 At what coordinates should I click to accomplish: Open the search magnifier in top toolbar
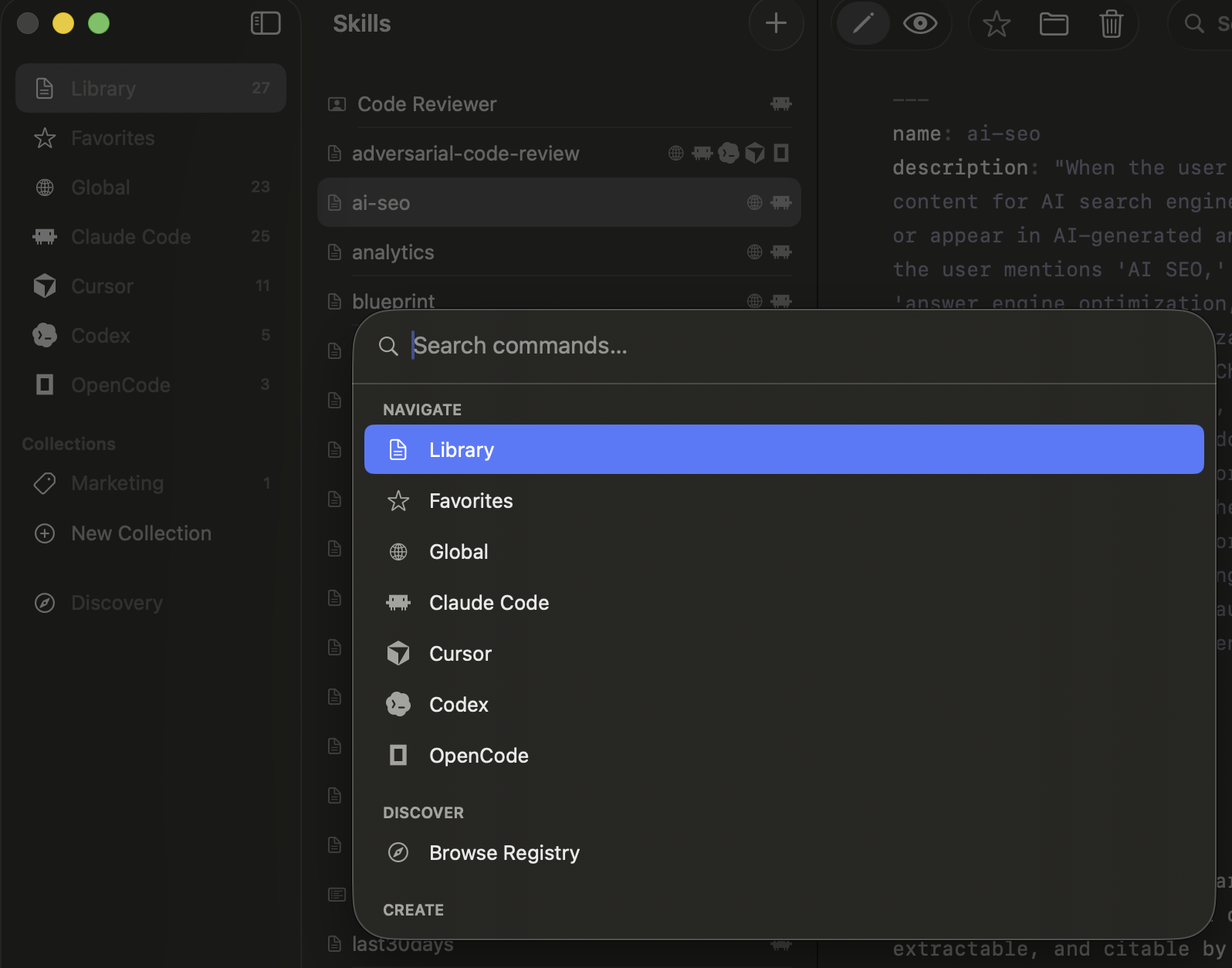(1194, 24)
